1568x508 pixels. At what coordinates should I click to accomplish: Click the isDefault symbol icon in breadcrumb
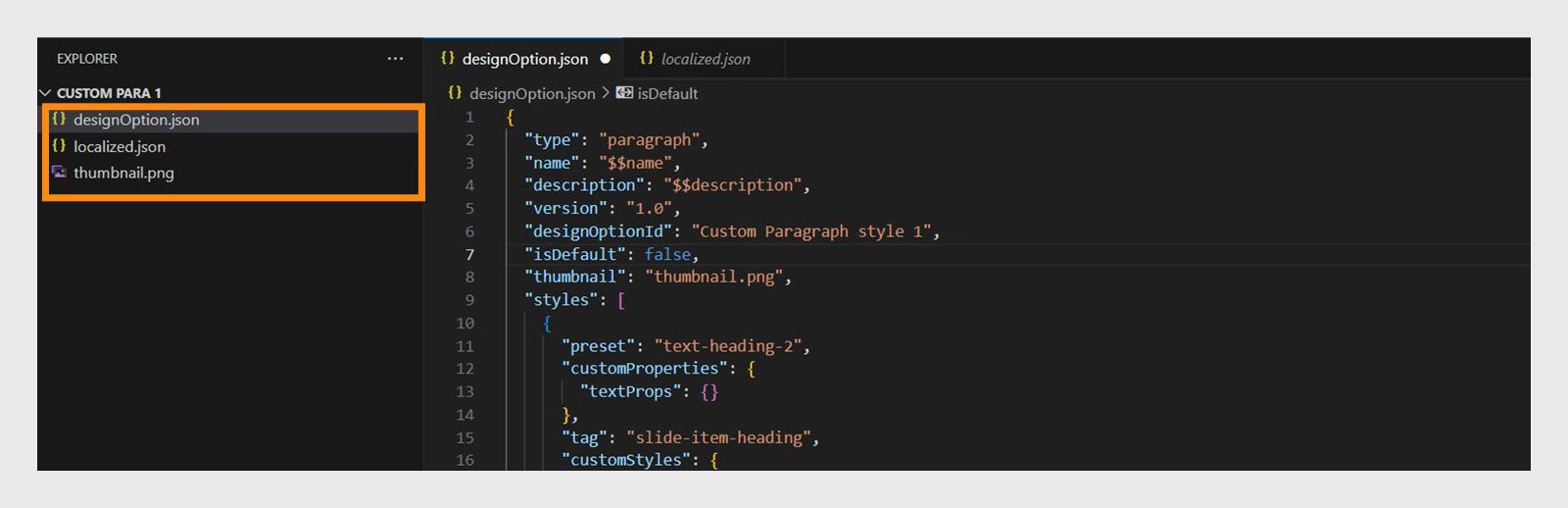tap(624, 92)
